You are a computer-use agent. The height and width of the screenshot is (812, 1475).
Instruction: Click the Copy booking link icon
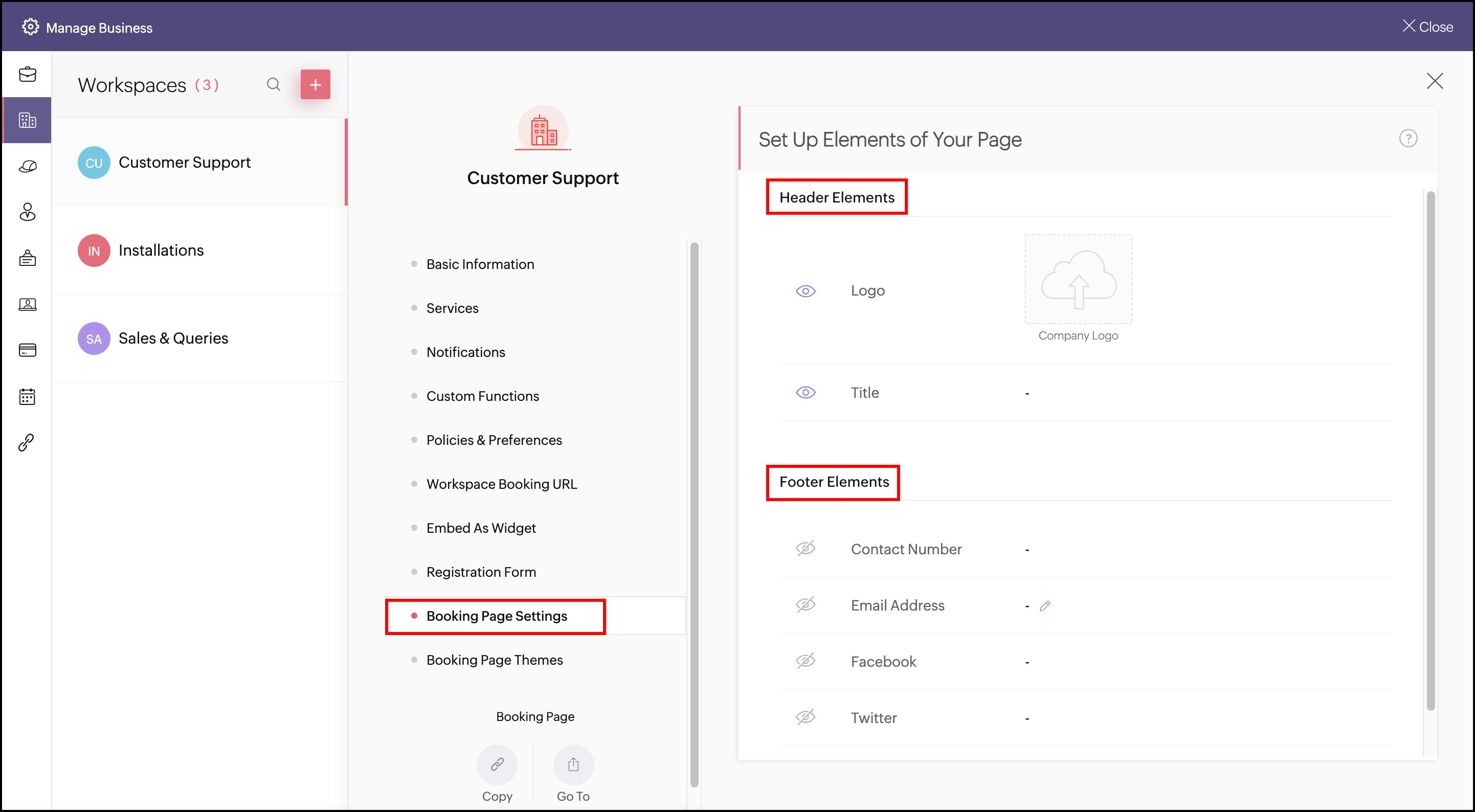point(497,764)
